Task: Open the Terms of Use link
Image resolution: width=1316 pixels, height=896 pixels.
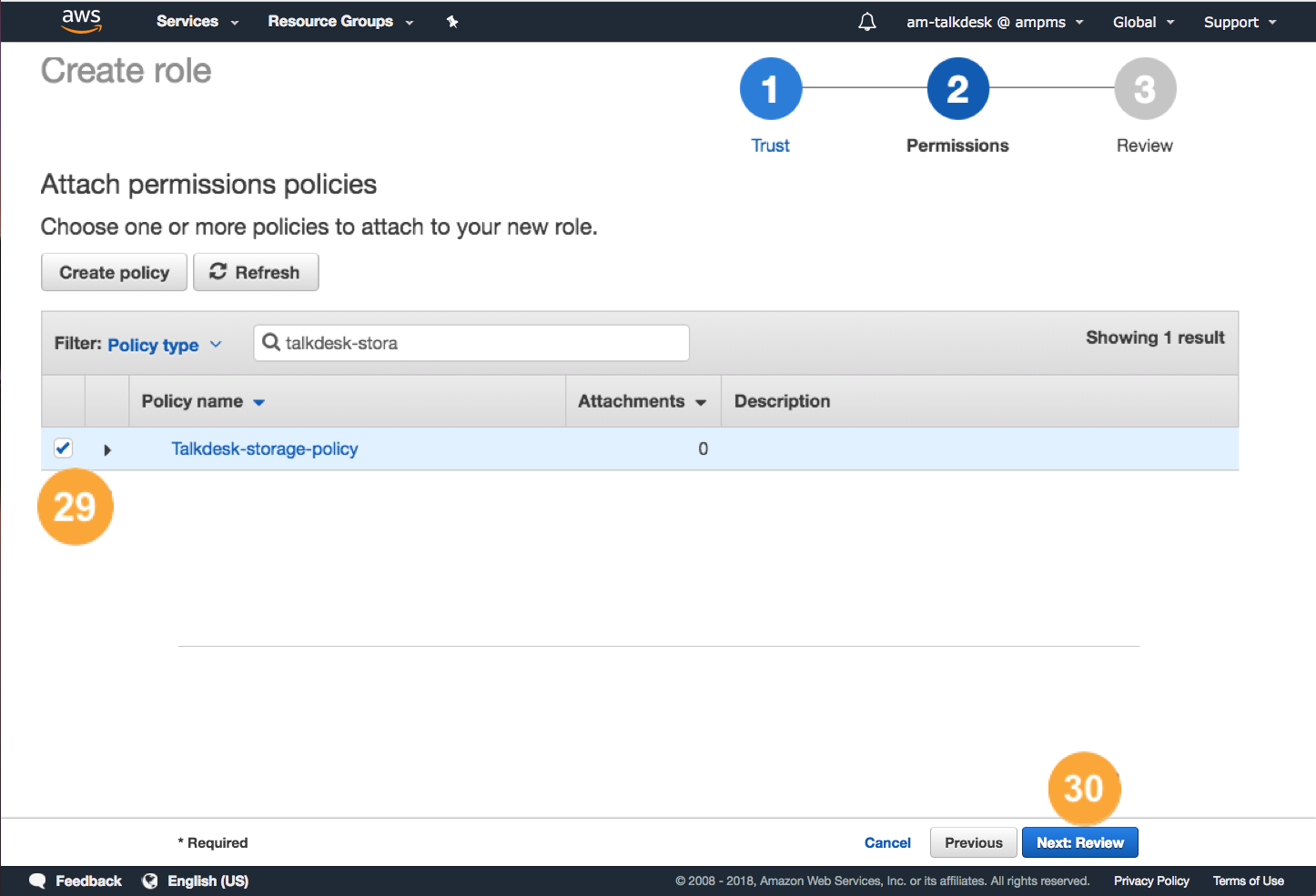Action: click(1248, 881)
